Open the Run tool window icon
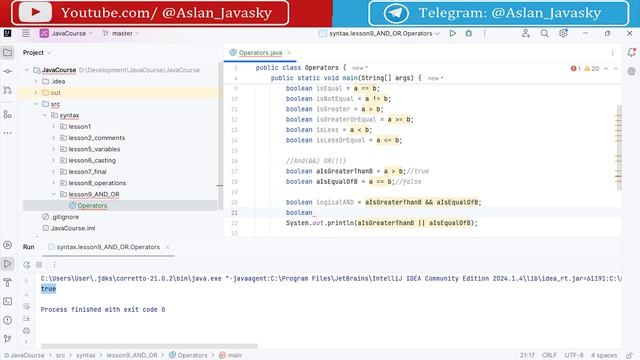Image resolution: width=640 pixels, height=360 pixels. [7, 264]
